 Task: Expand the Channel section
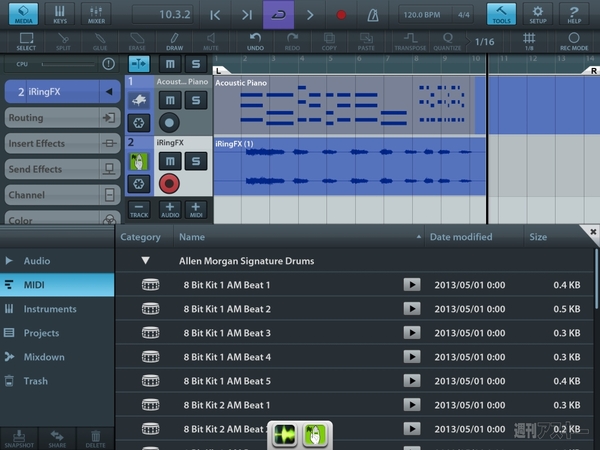coord(62,195)
